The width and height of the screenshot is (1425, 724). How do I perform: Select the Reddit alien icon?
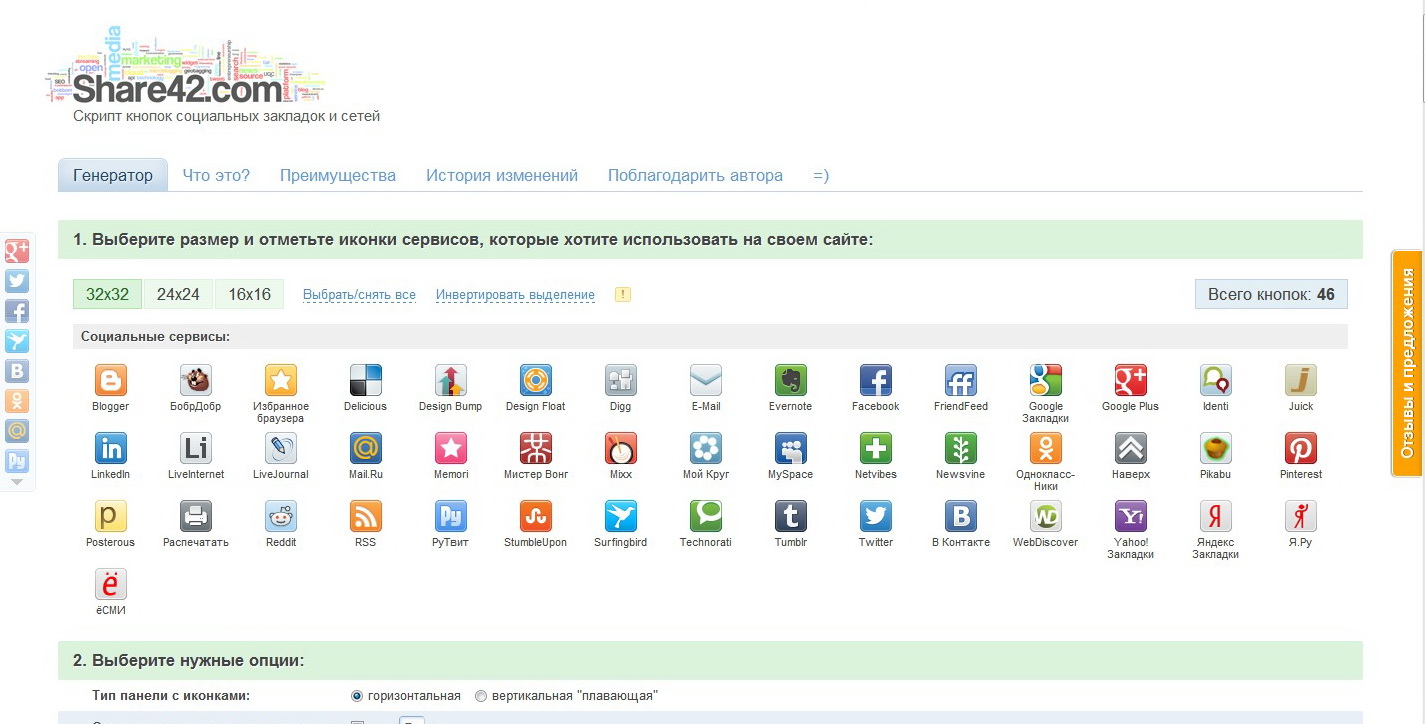(x=281, y=516)
